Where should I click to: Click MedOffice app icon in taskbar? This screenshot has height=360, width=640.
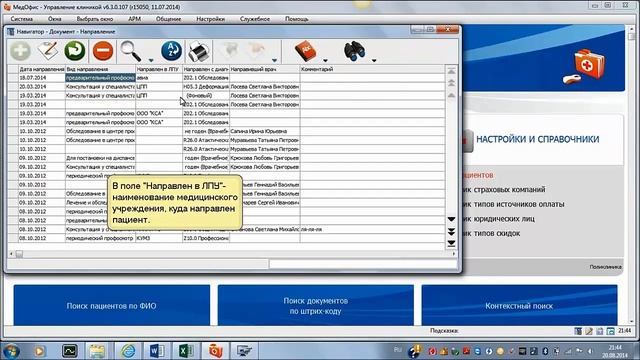(x=216, y=351)
